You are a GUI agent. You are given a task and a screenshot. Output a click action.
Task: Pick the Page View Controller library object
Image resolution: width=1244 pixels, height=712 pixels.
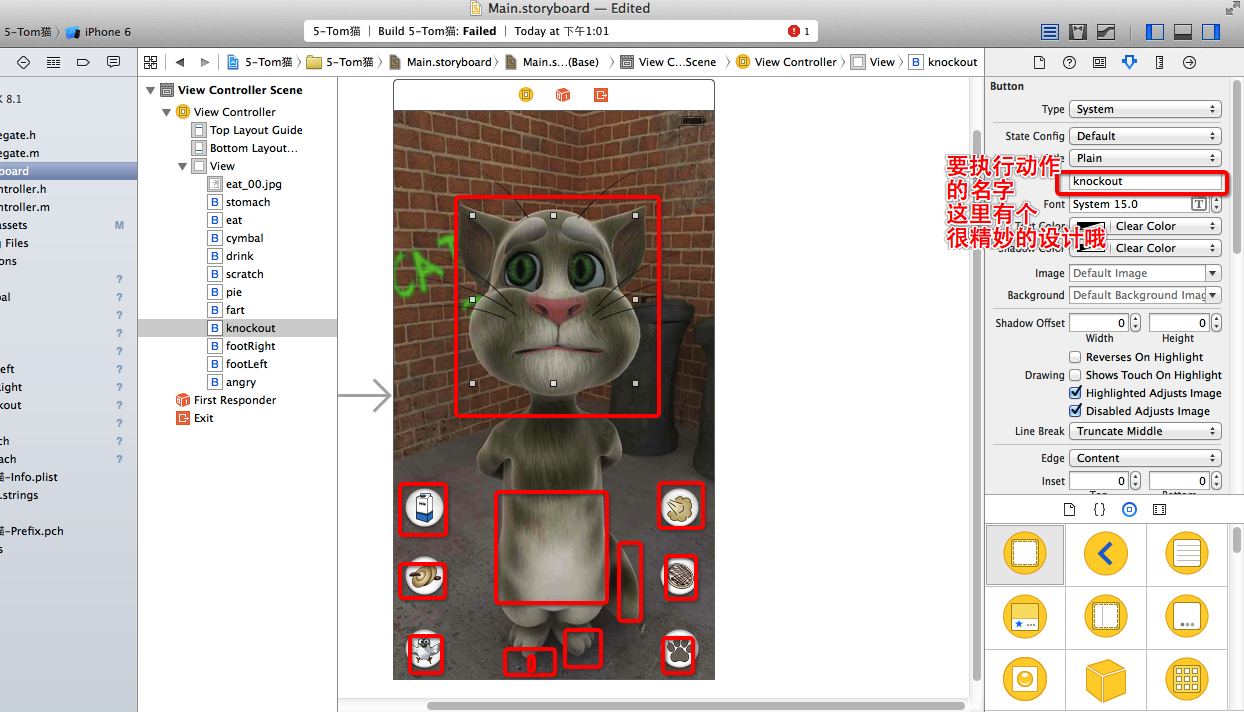coord(1187,618)
